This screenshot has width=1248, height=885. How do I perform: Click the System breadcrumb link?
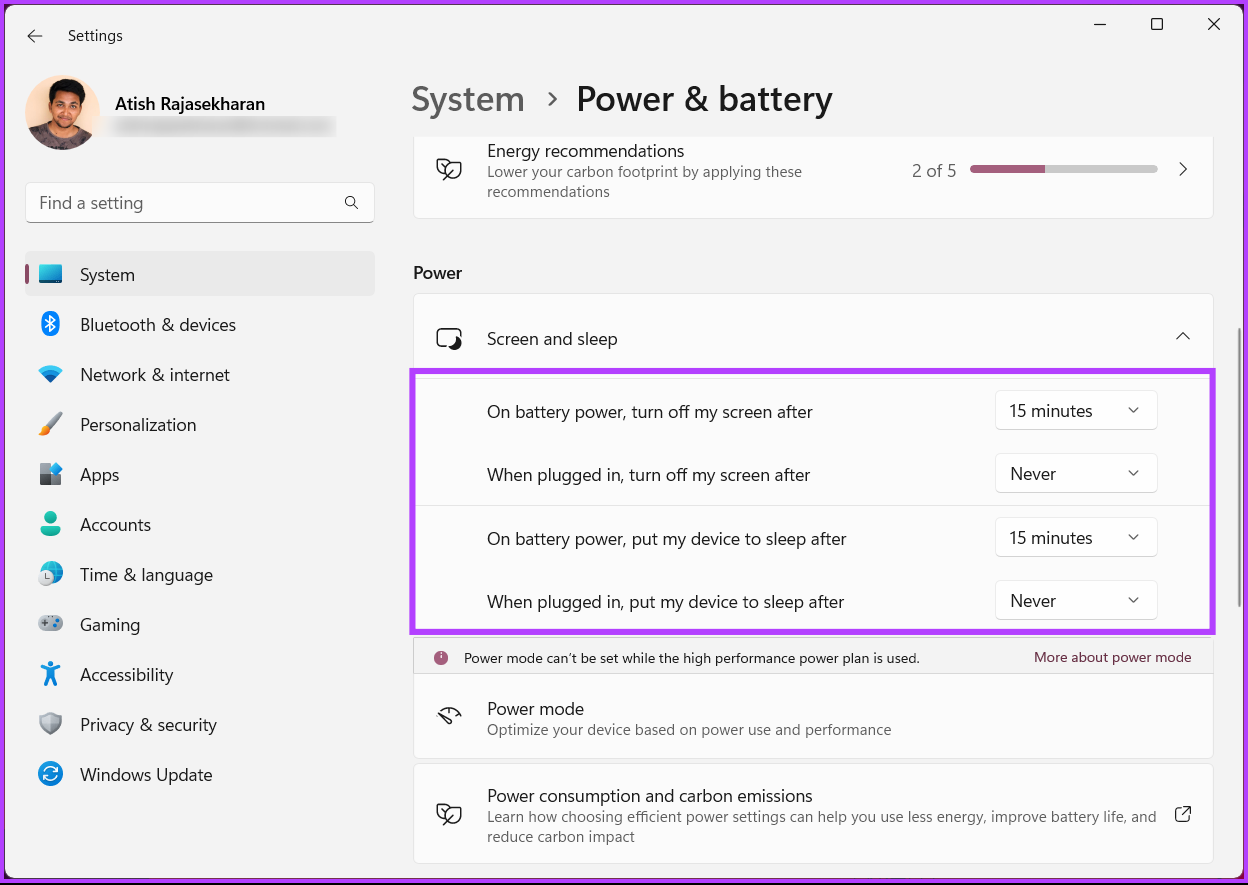468,100
